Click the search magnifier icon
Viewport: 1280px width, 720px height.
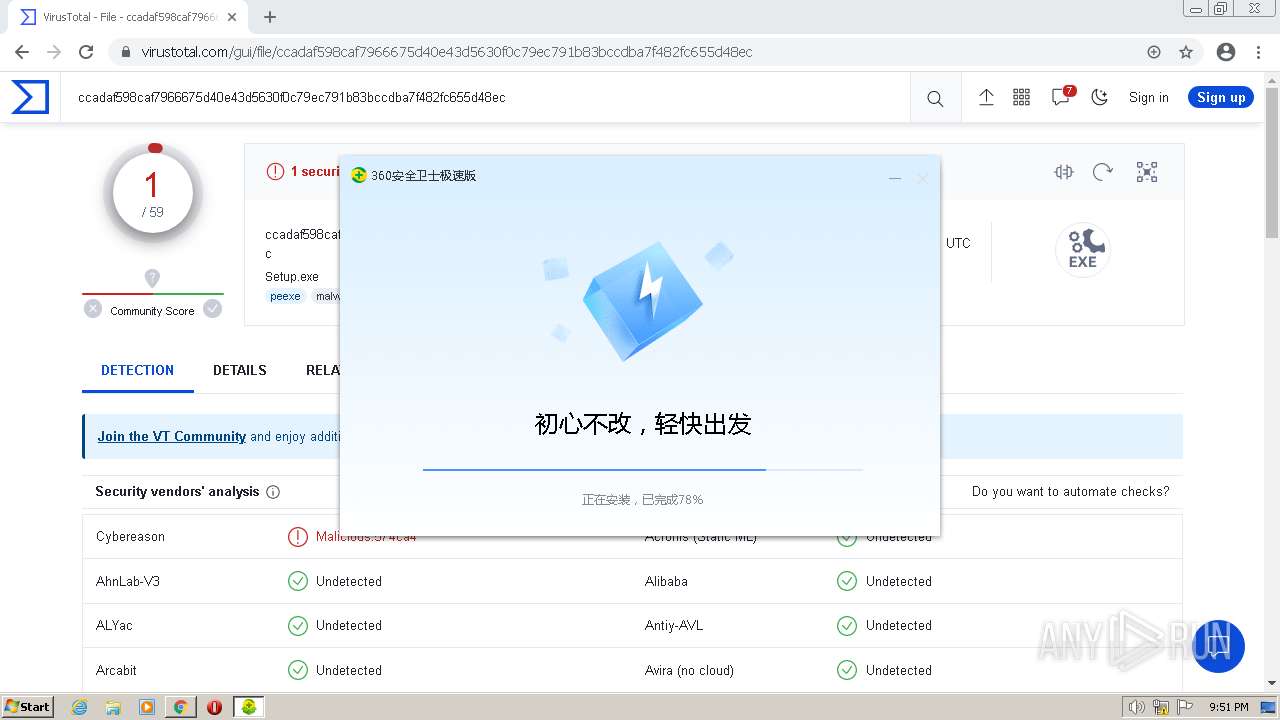(935, 98)
